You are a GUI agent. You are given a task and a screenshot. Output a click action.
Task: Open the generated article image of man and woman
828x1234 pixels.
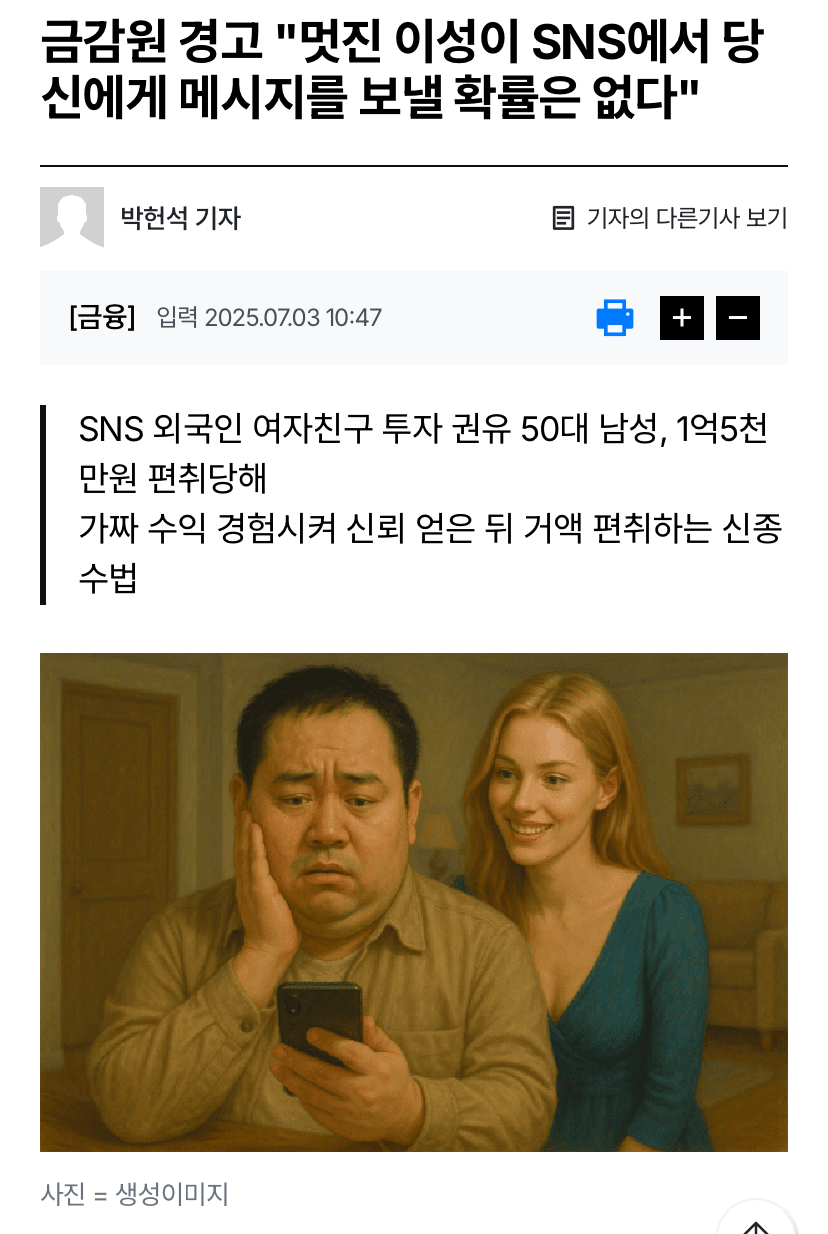point(414,902)
